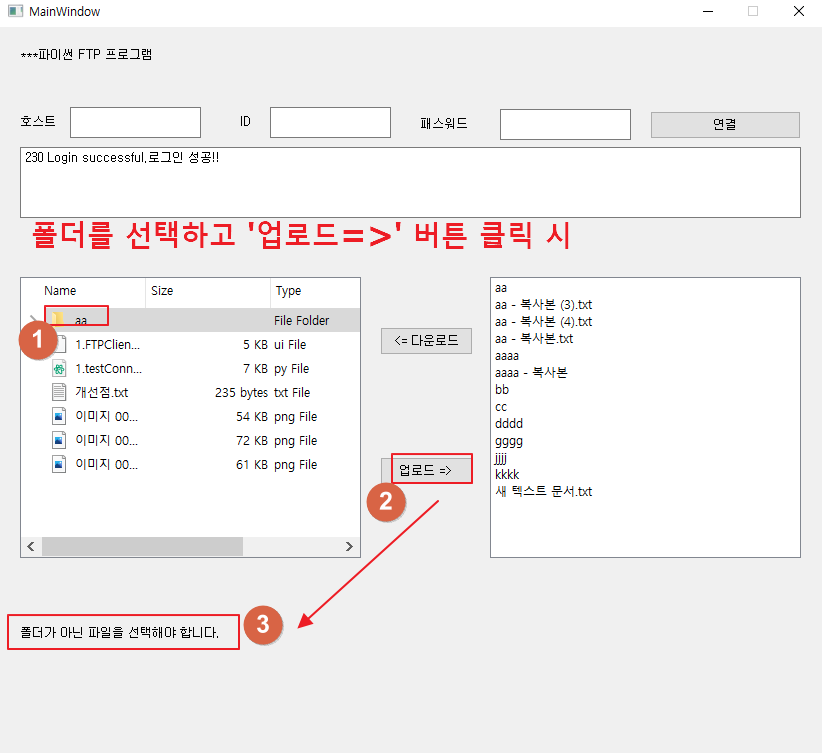The width and height of the screenshot is (822, 753).
Task: Click the '7 KB' size cell
Action: point(255,369)
